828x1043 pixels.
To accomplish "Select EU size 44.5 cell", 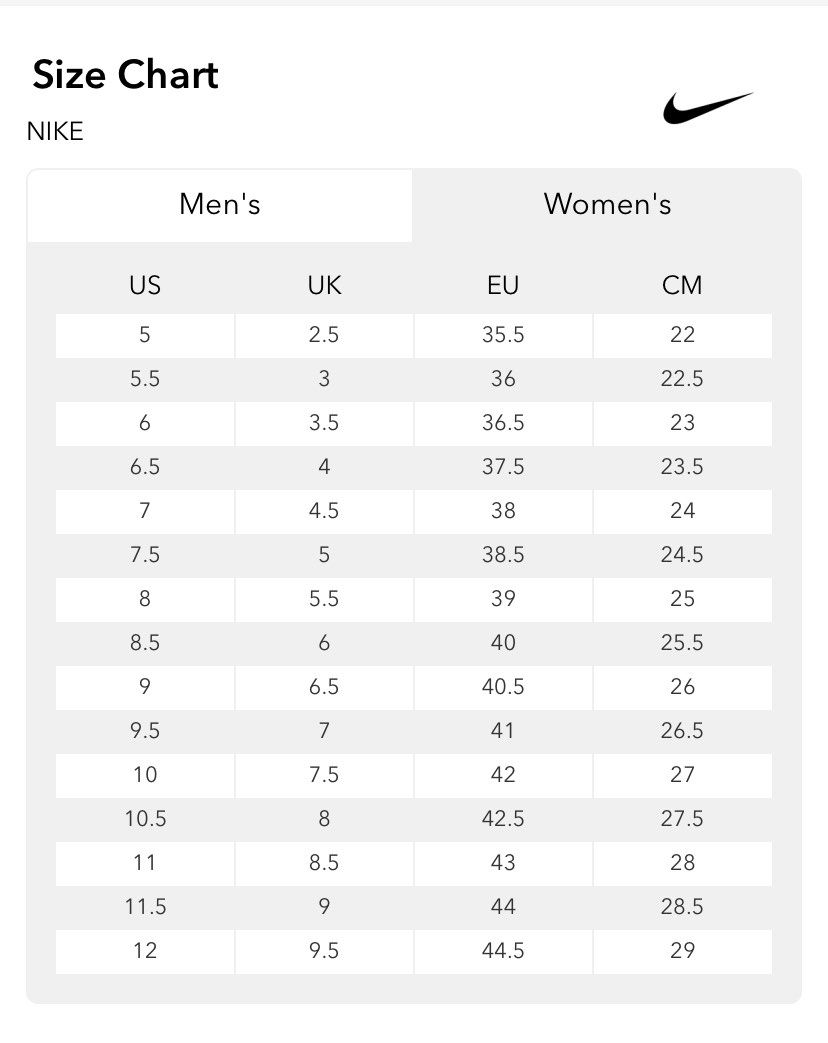I will (x=503, y=952).
